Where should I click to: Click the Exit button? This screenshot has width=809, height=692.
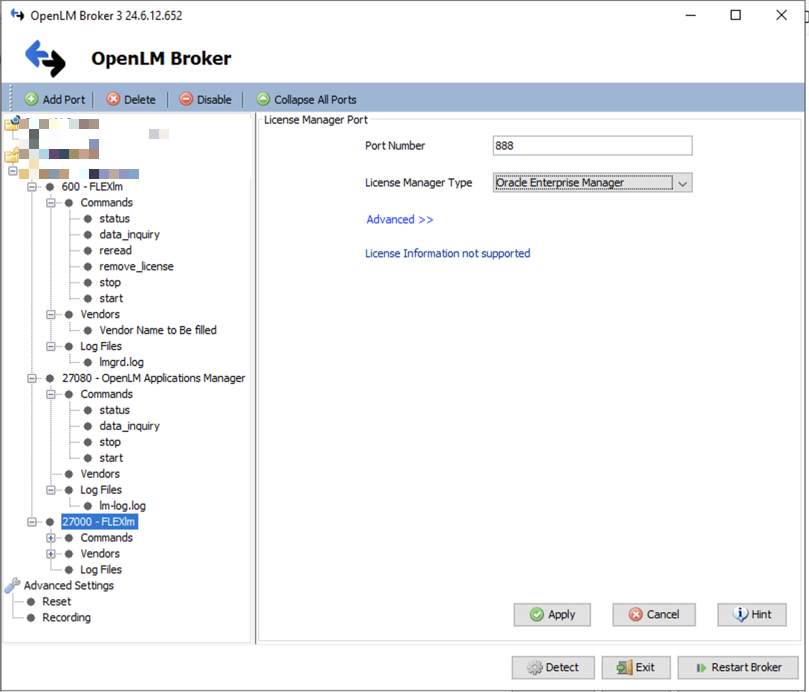(635, 667)
